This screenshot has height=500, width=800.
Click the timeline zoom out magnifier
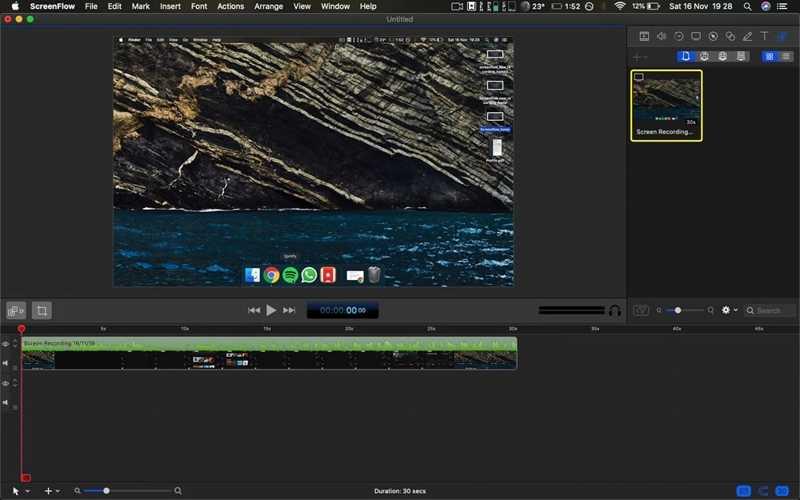77,491
